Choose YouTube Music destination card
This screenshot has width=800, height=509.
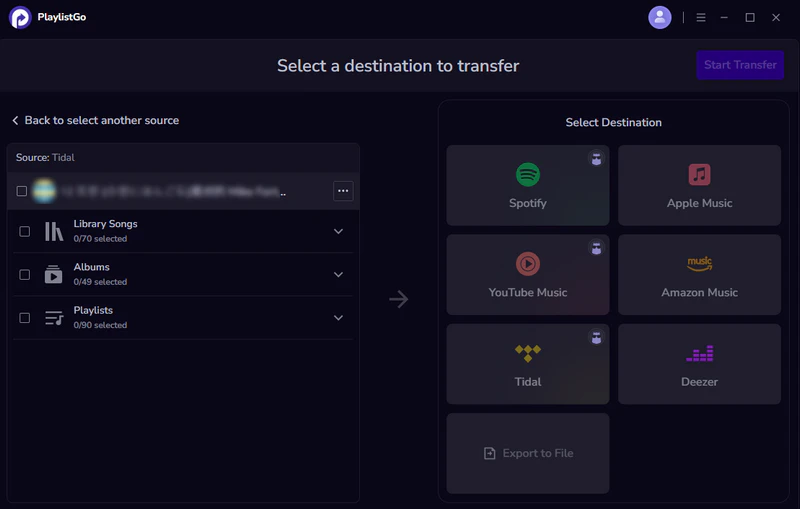[x=528, y=274]
